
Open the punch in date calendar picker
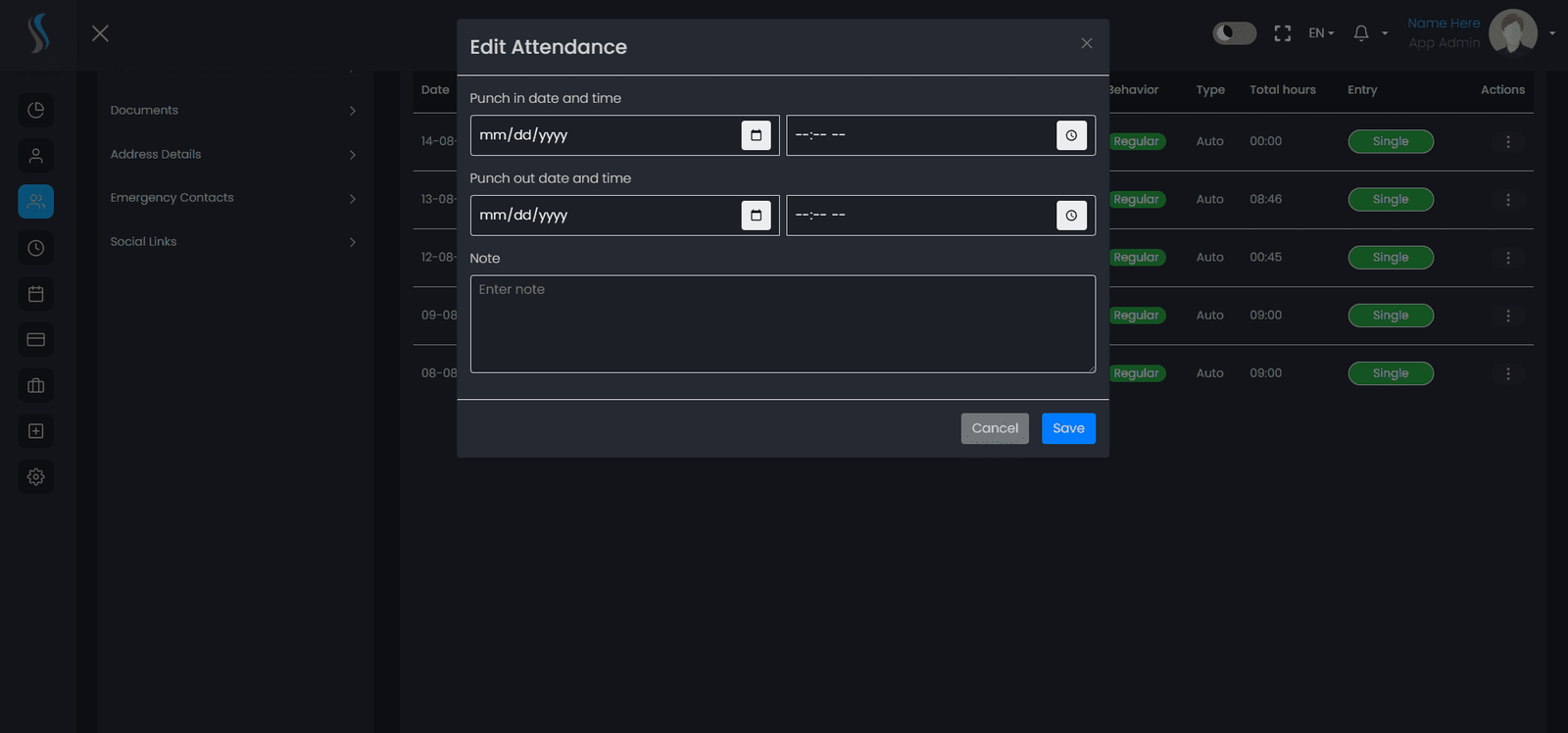pyautogui.click(x=756, y=135)
